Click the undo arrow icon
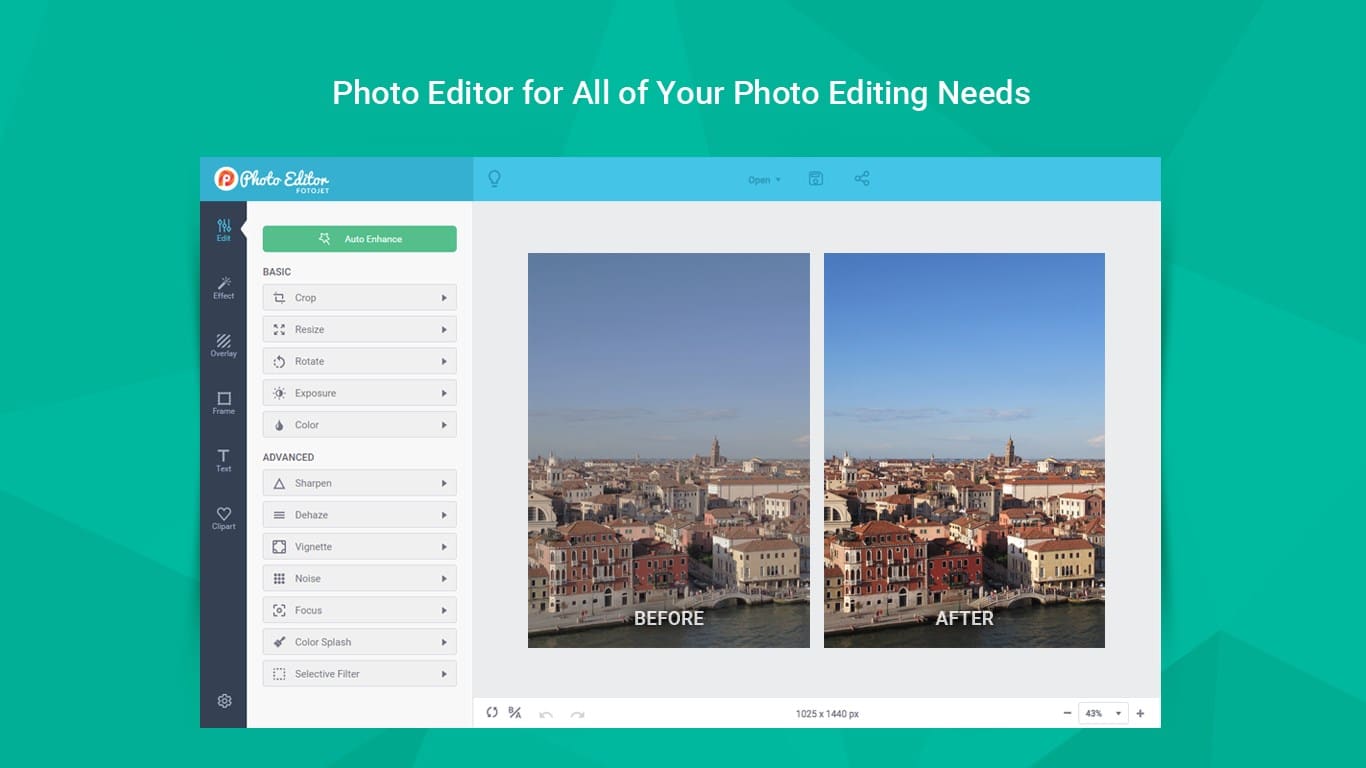 pos(546,714)
